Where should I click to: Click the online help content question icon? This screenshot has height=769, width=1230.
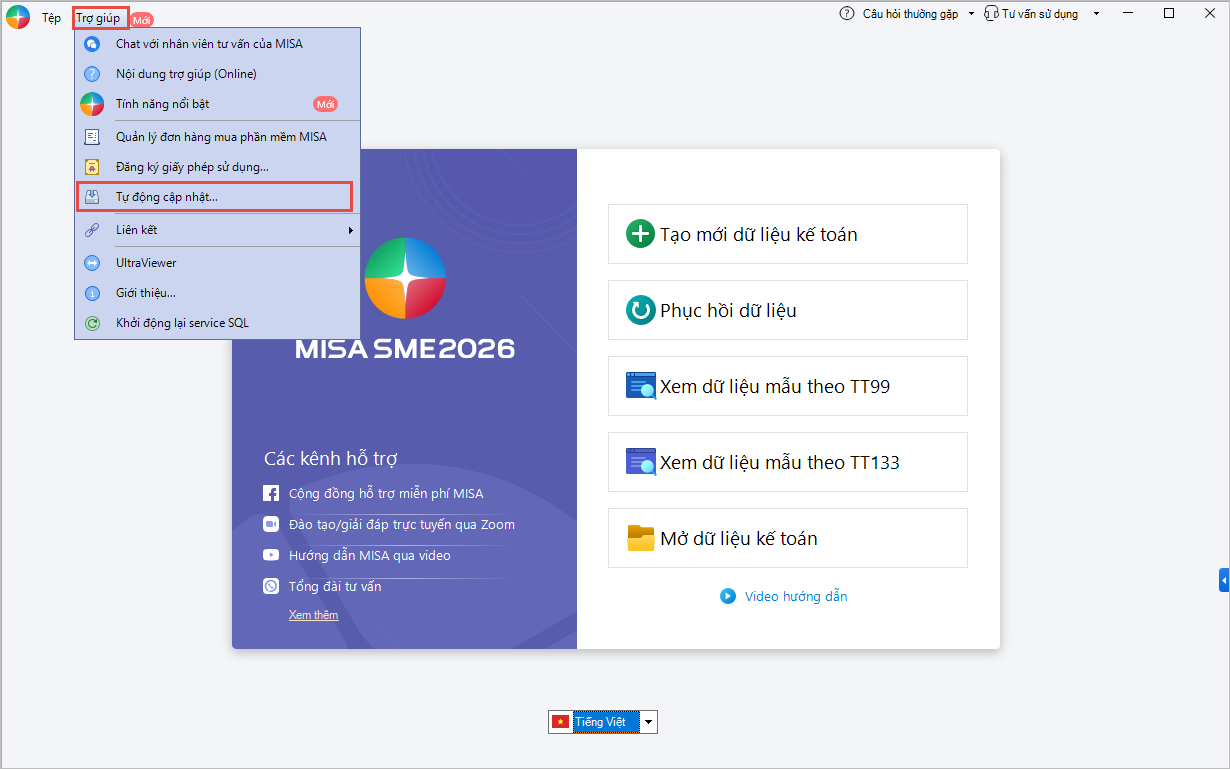[92, 74]
